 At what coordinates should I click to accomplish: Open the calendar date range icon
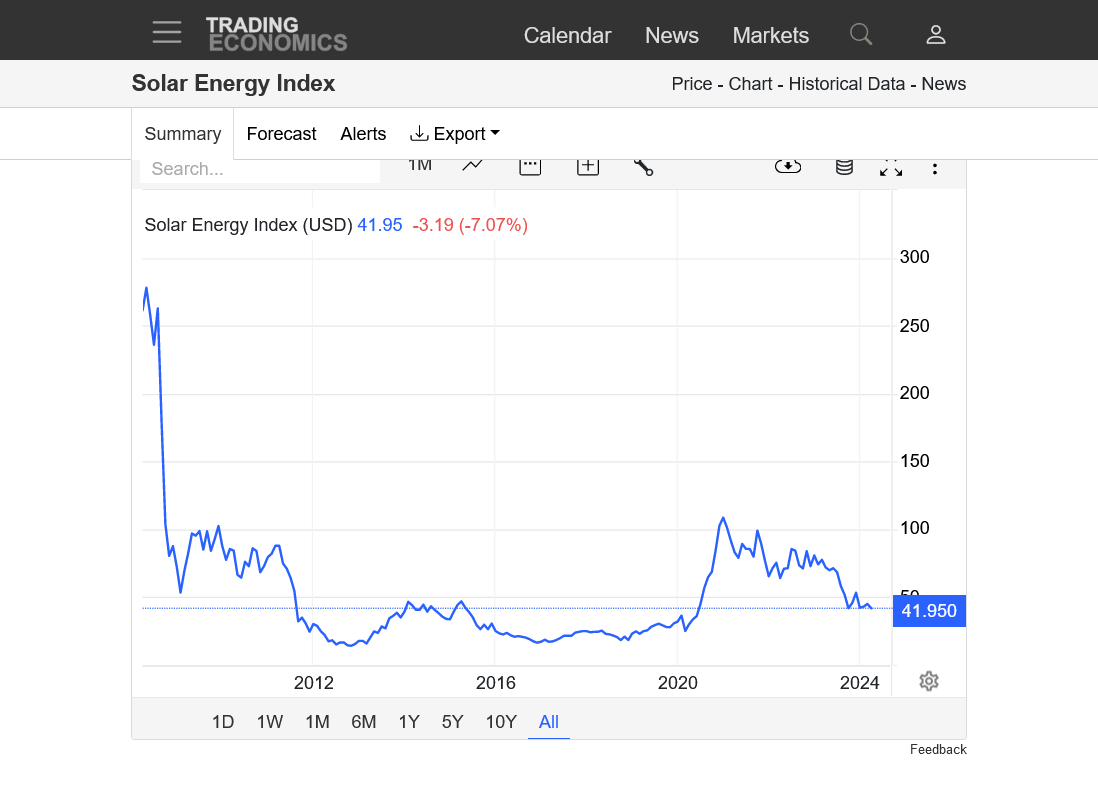pyautogui.click(x=530, y=166)
